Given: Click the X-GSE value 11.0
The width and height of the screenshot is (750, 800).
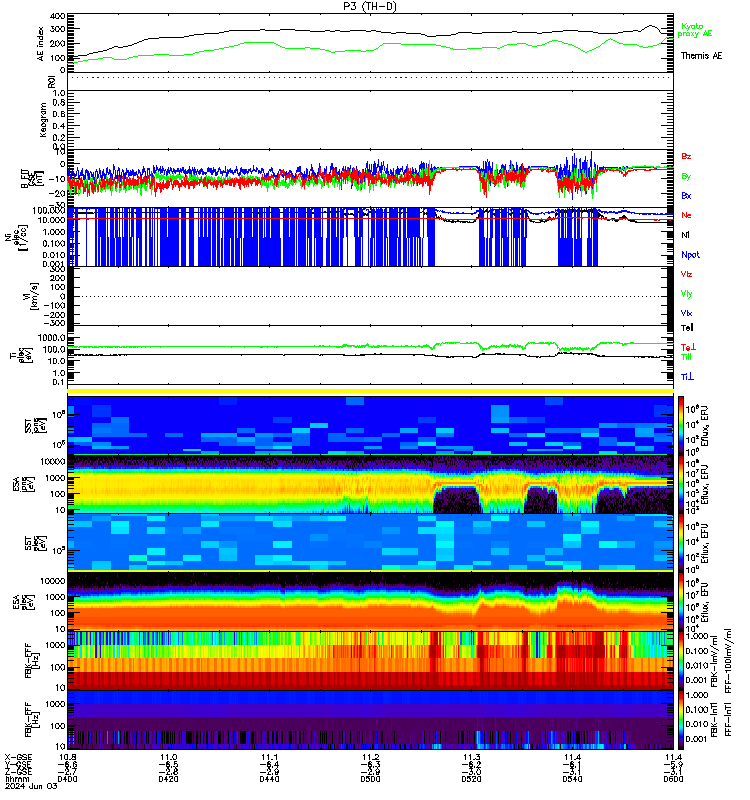Looking at the screenshot, I should (168, 757).
